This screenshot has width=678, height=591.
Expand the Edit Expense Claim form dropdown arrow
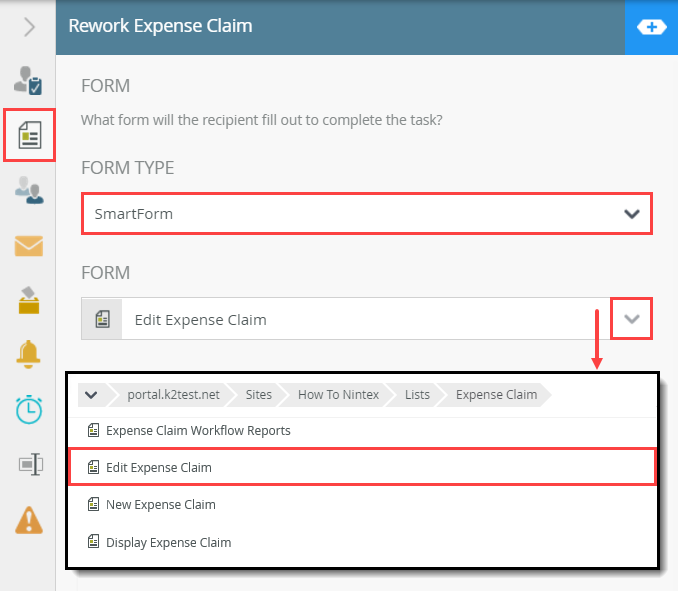(x=631, y=319)
